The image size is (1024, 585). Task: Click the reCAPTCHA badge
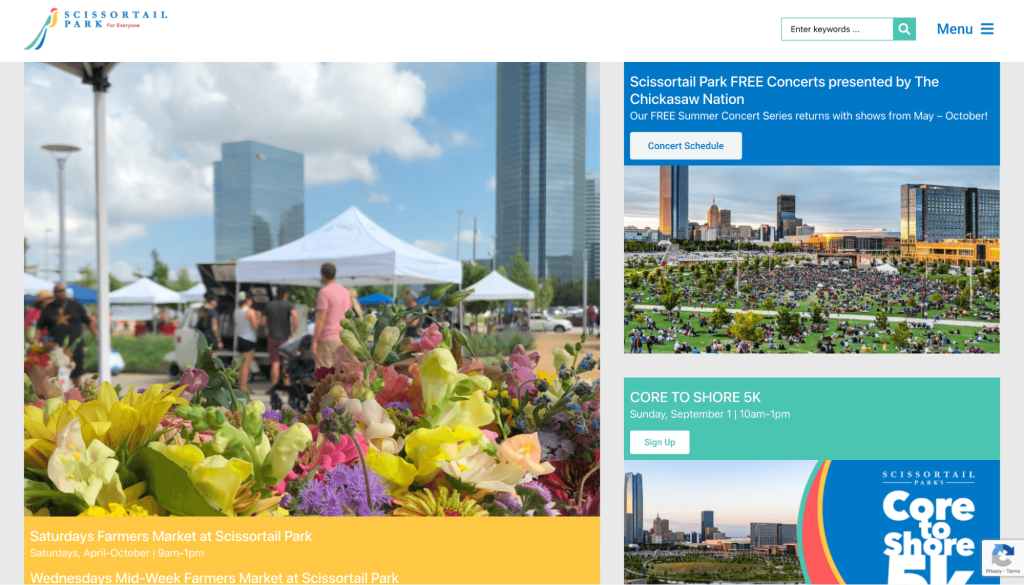pos(1003,558)
